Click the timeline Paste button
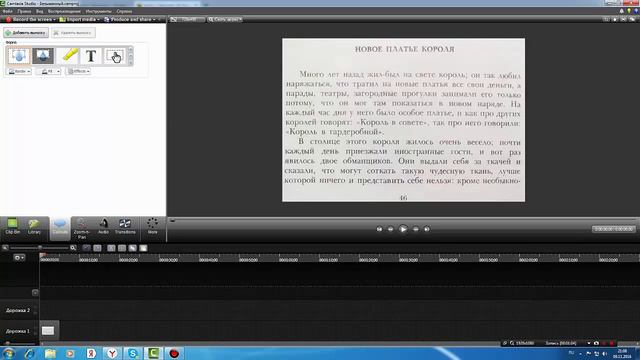Viewport: 640px width, 360px height. 143,248
